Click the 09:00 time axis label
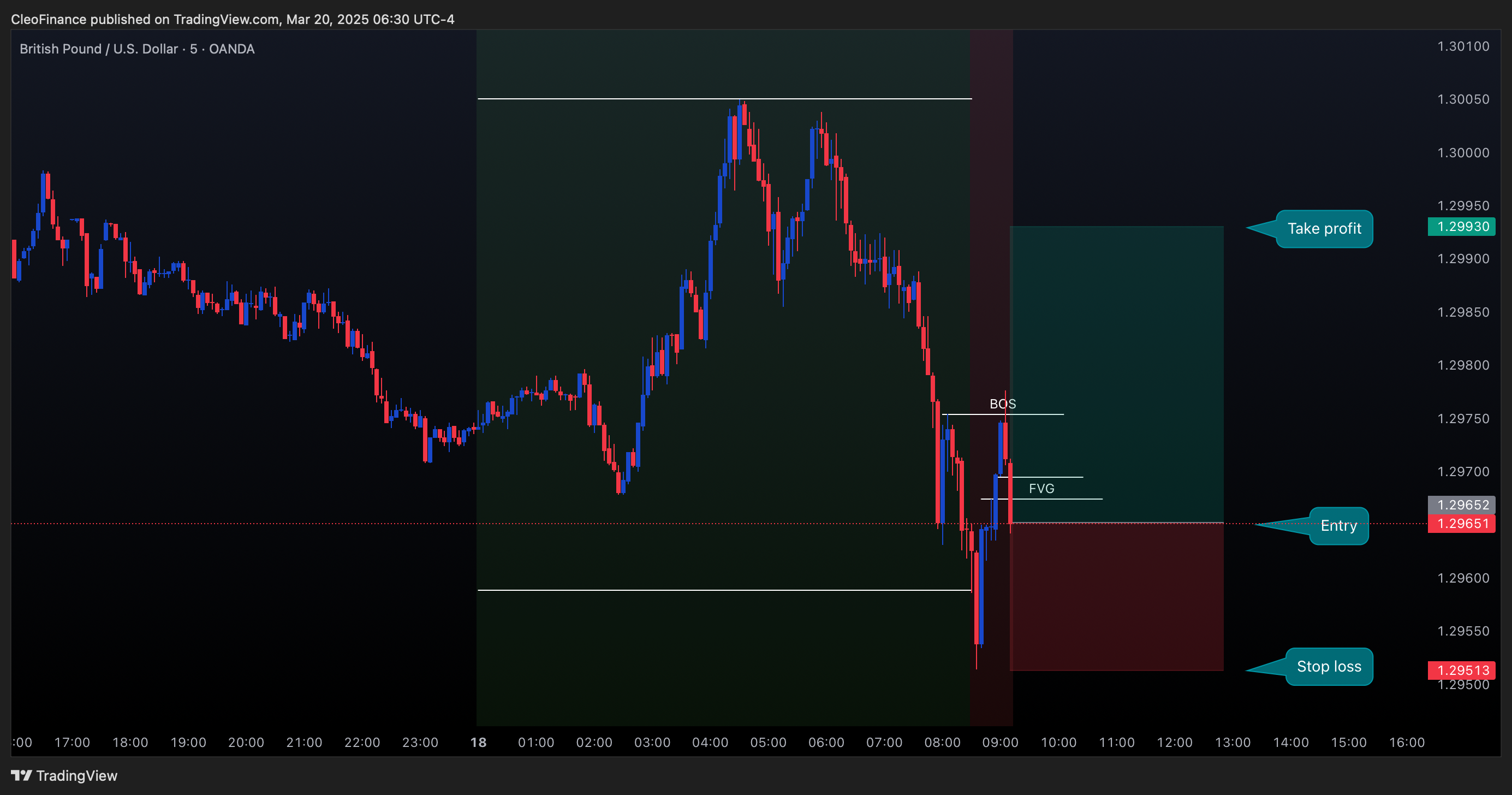Screen dimensions: 1512x795 (1000, 742)
